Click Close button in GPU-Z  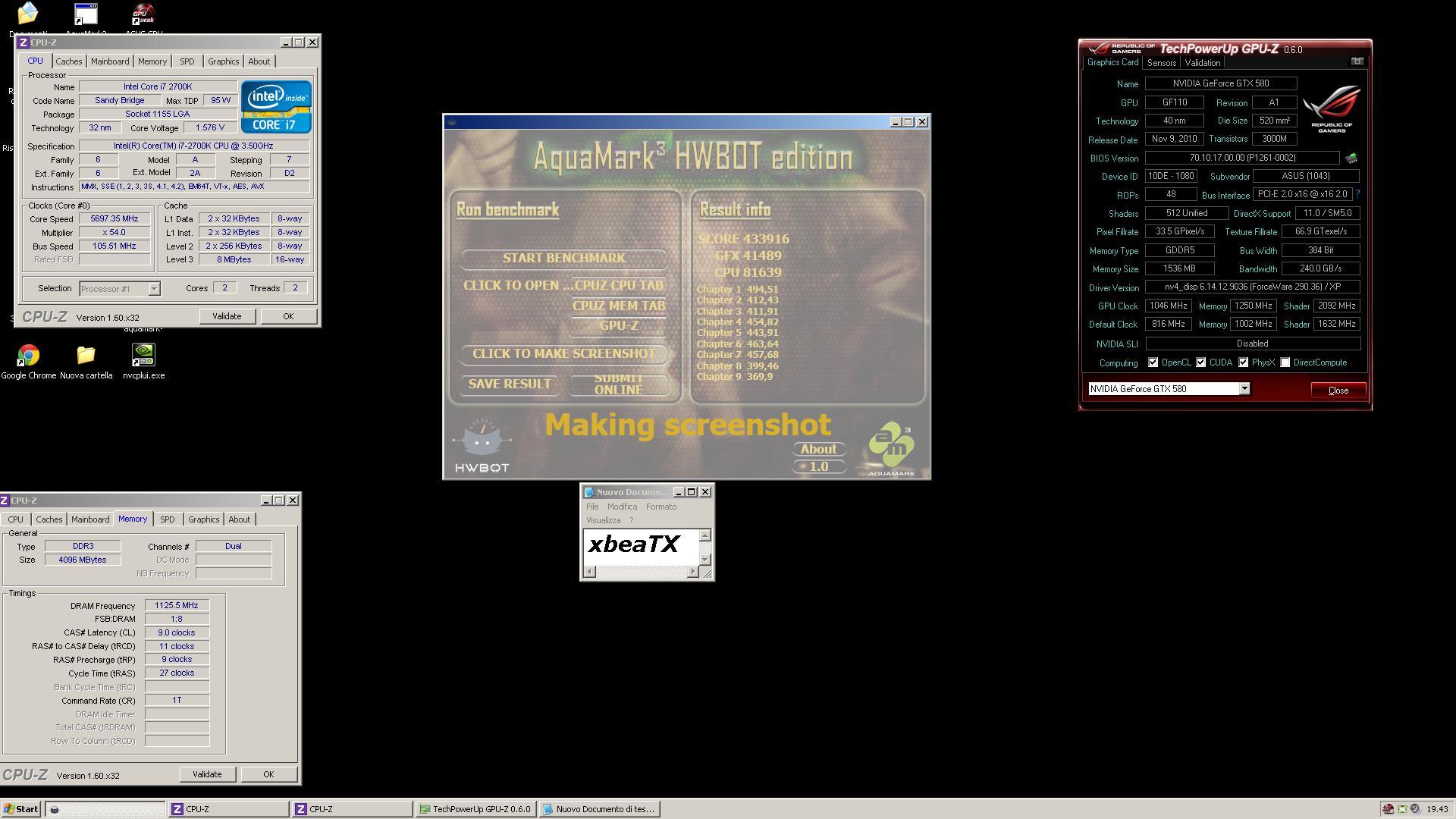pyautogui.click(x=1338, y=391)
